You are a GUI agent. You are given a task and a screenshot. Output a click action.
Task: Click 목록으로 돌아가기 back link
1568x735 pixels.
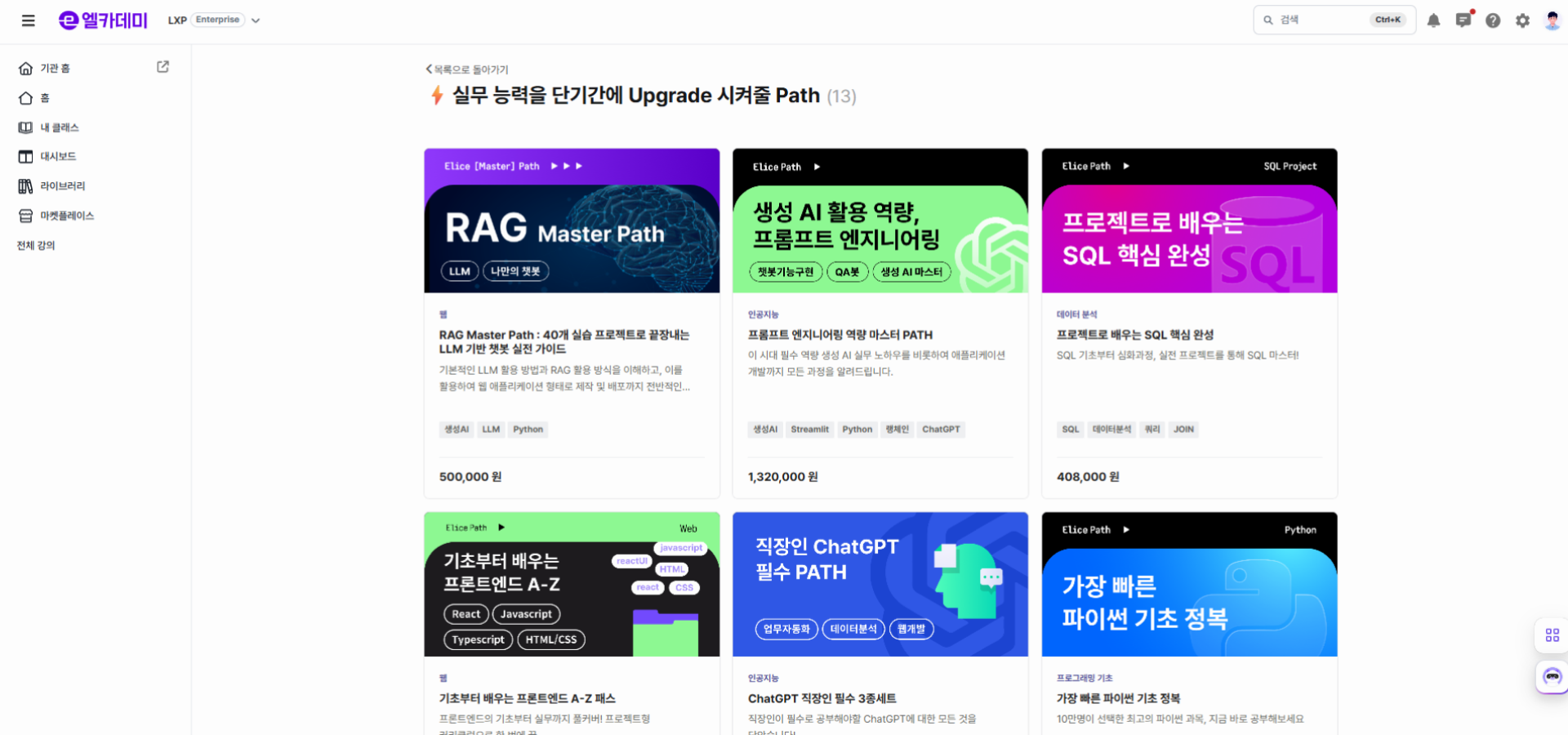coord(467,69)
